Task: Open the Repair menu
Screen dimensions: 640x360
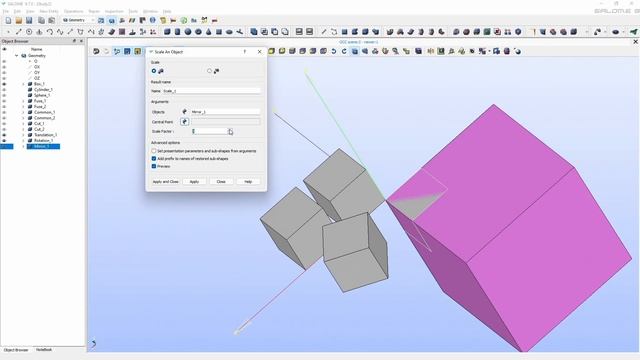Action: 94,11
